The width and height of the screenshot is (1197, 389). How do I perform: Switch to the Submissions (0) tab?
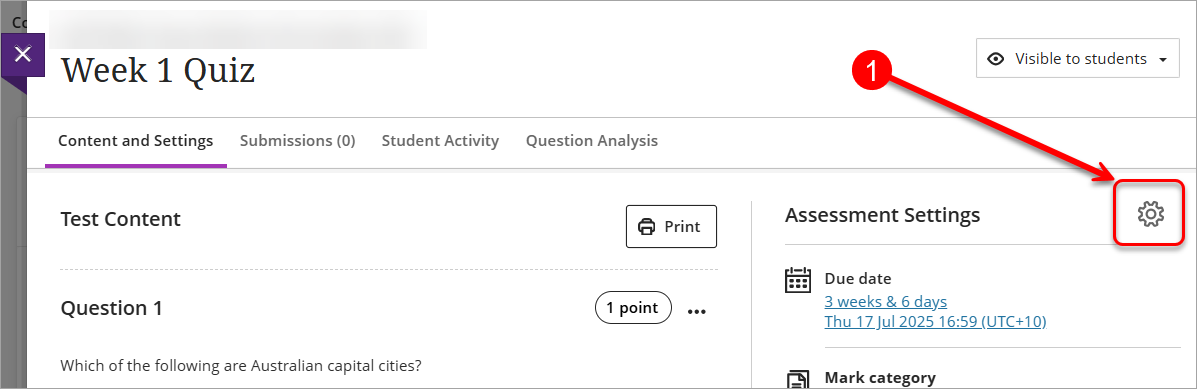(298, 140)
